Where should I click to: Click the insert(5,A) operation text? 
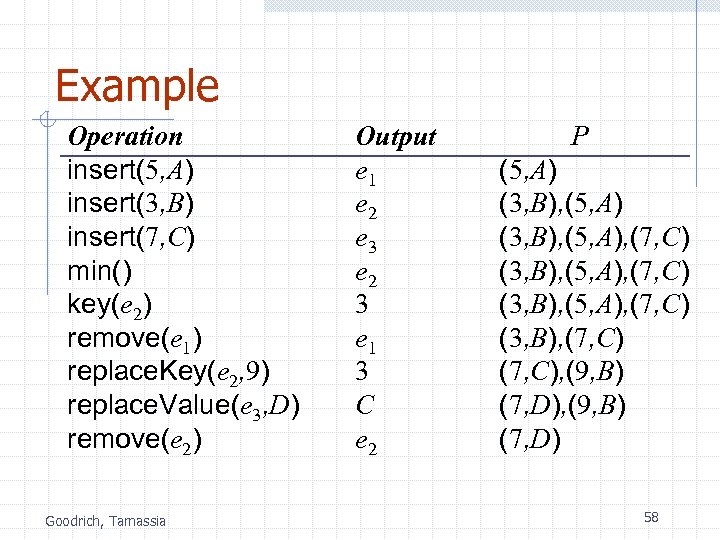[130, 170]
